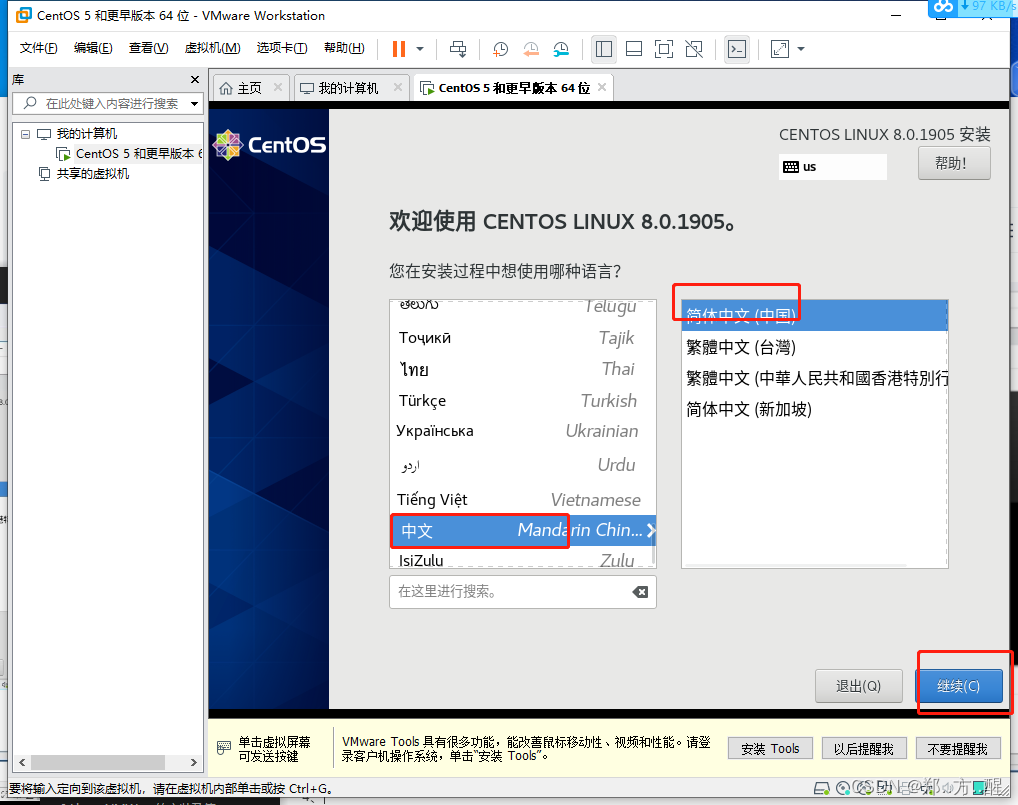The height and width of the screenshot is (805, 1018).
Task: Open the power options dropdown arrow
Action: [420, 49]
